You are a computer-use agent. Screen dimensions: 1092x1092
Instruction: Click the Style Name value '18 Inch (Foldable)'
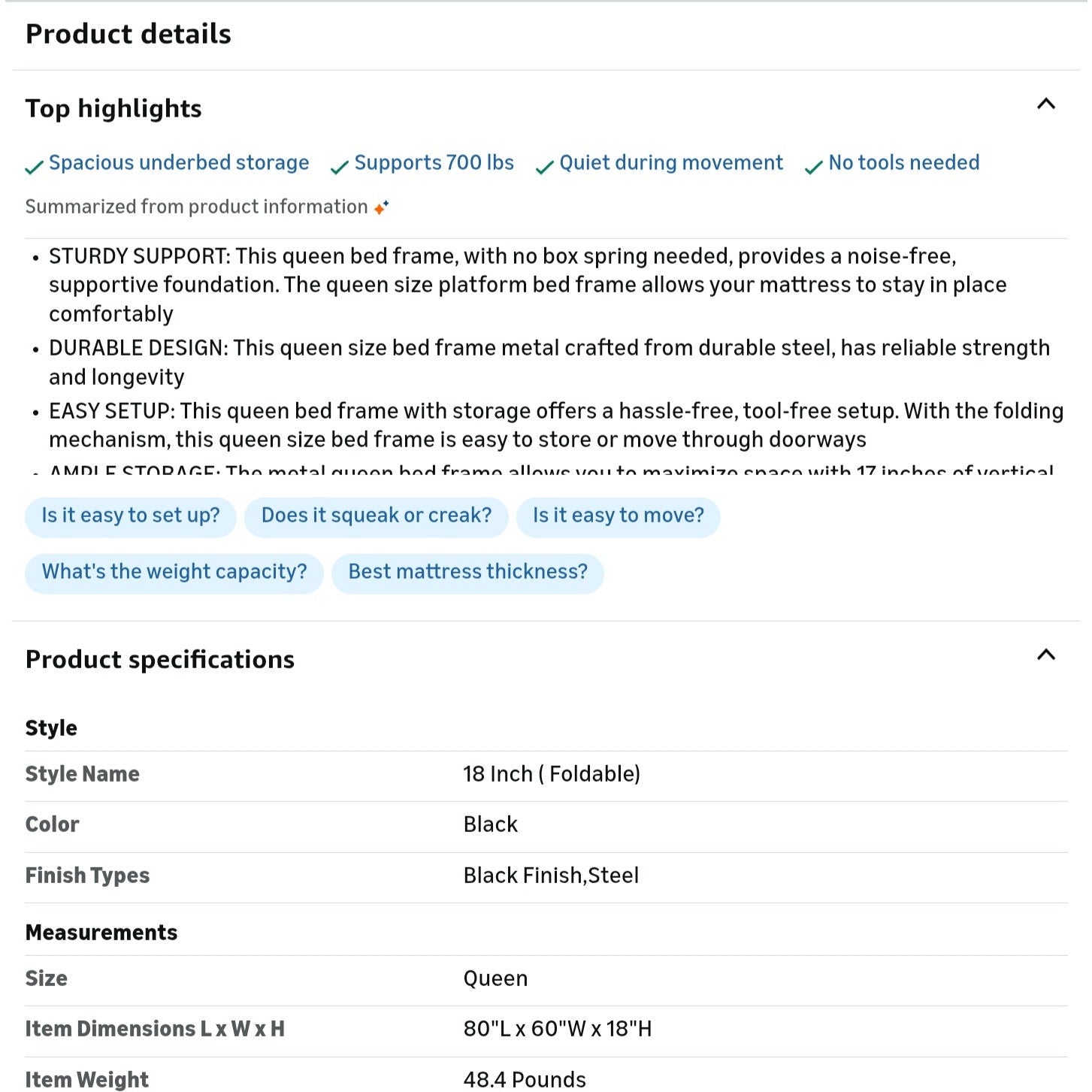[x=552, y=774]
